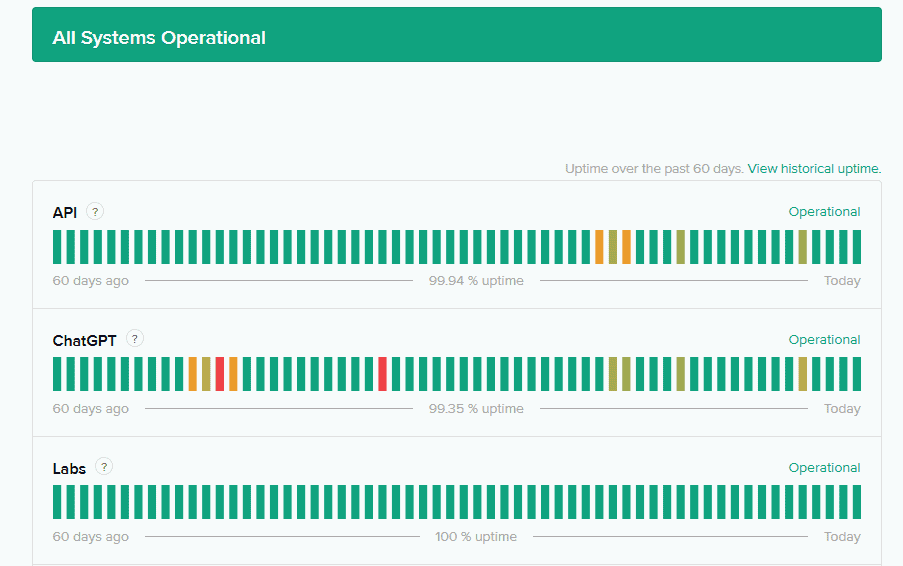This screenshot has width=903, height=566.
Task: Select the oldest day bar in Labs row
Action: point(57,502)
